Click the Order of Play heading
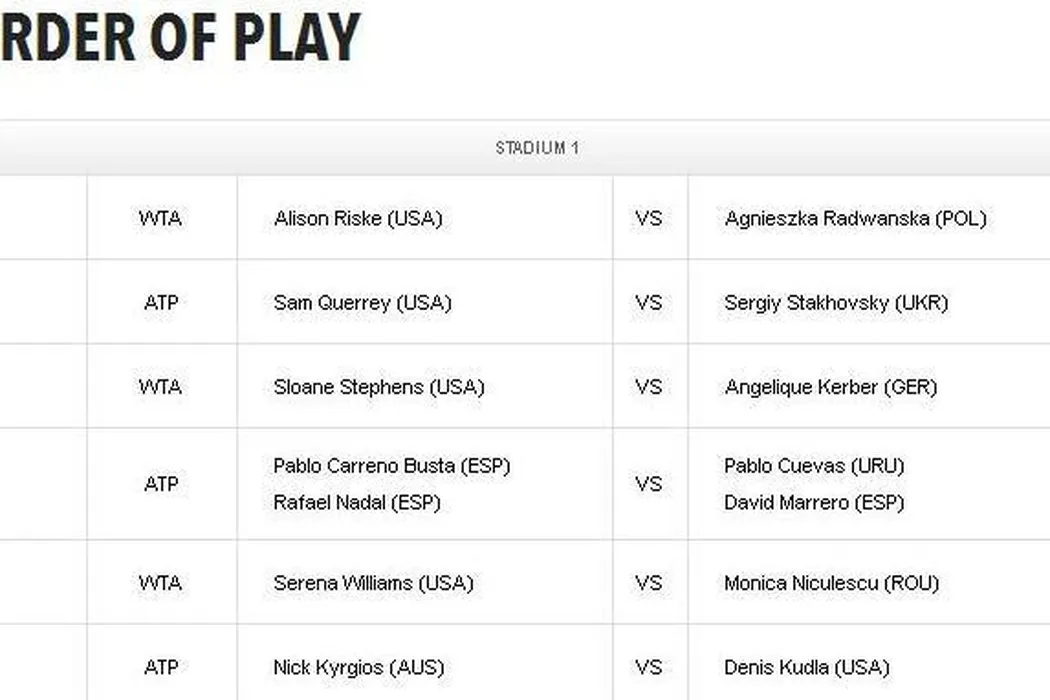 (180, 38)
